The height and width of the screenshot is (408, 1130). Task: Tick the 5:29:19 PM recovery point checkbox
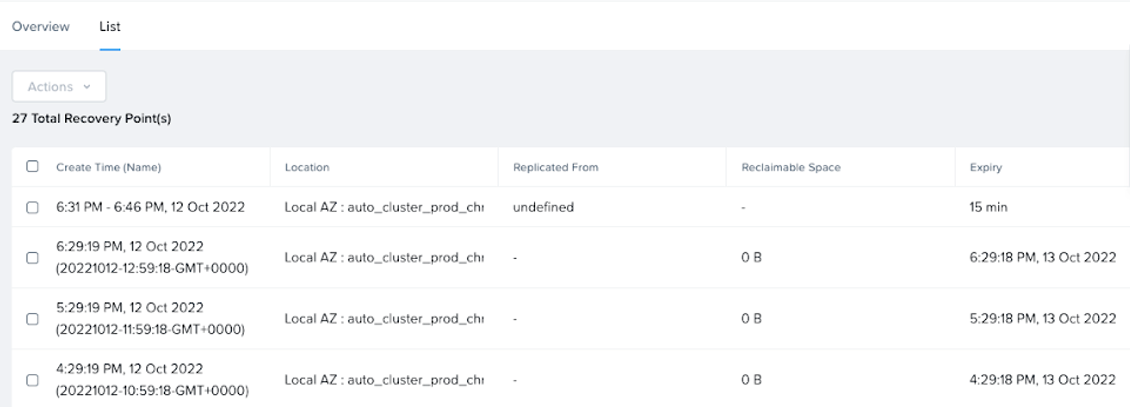coord(33,319)
